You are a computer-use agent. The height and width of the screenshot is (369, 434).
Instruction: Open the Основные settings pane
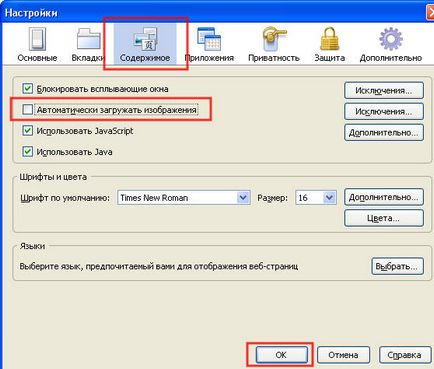tap(37, 45)
